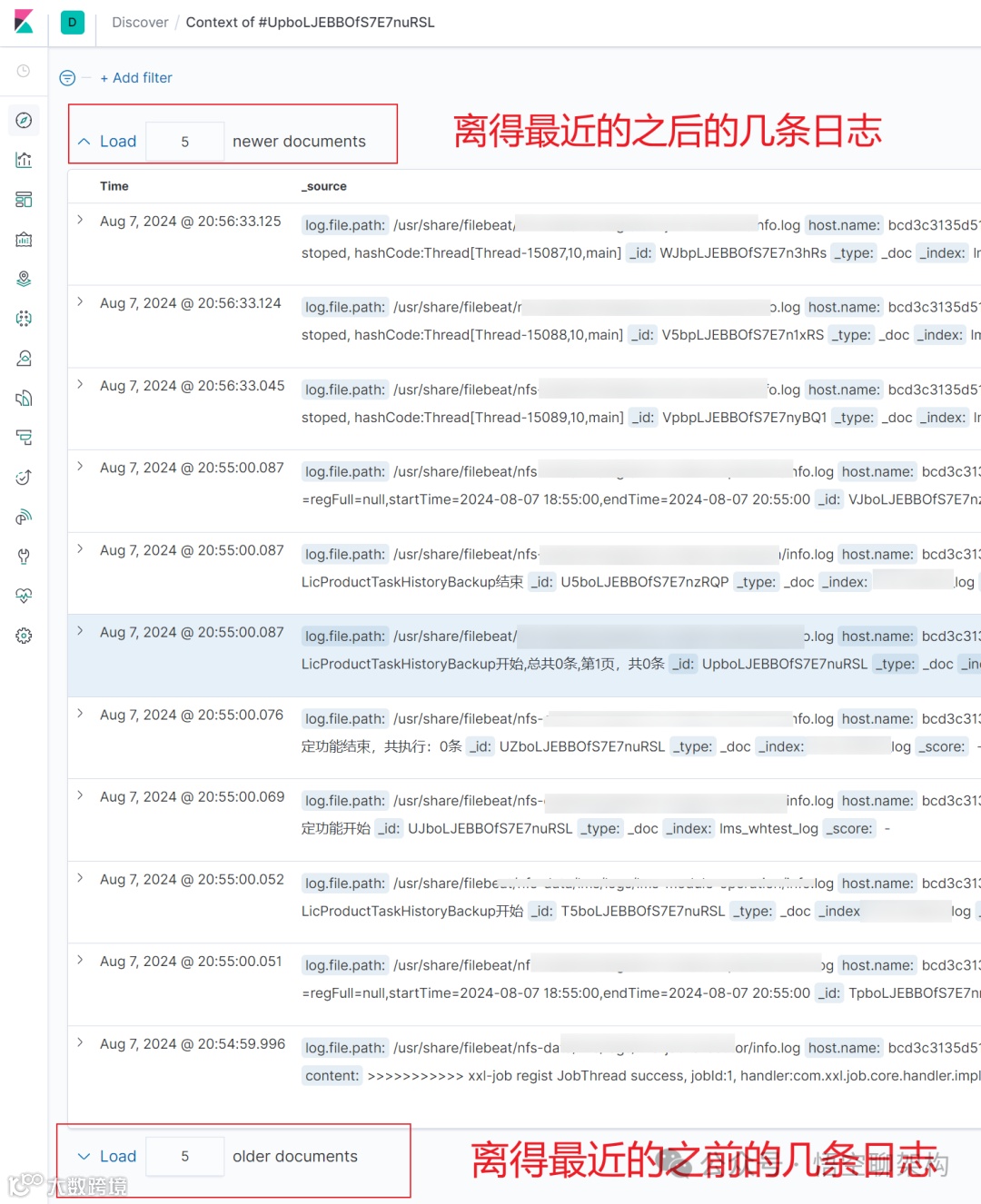Open APM icon in sidebar
The height and width of the screenshot is (1204, 981).
[x=24, y=438]
